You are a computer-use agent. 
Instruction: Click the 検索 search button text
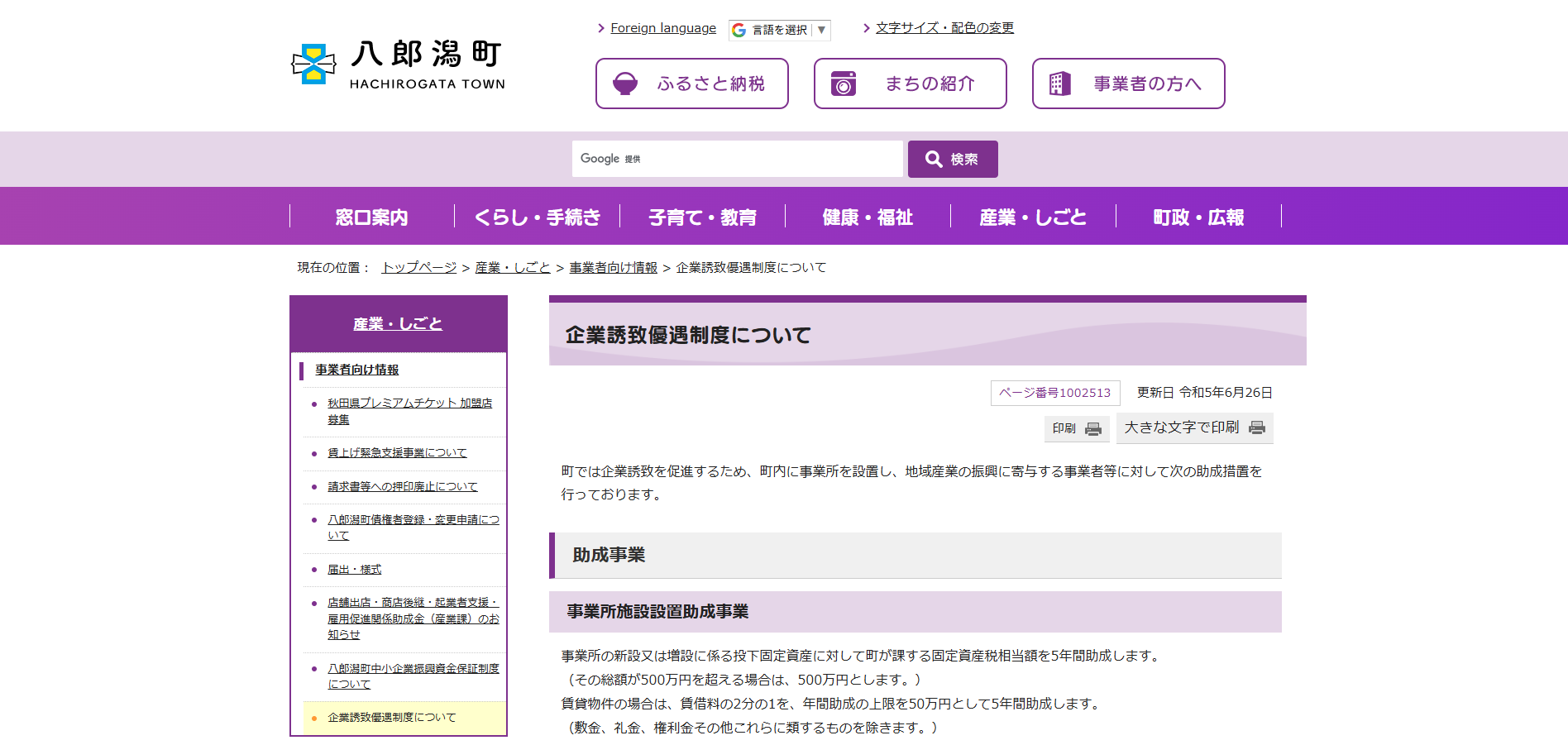click(964, 159)
